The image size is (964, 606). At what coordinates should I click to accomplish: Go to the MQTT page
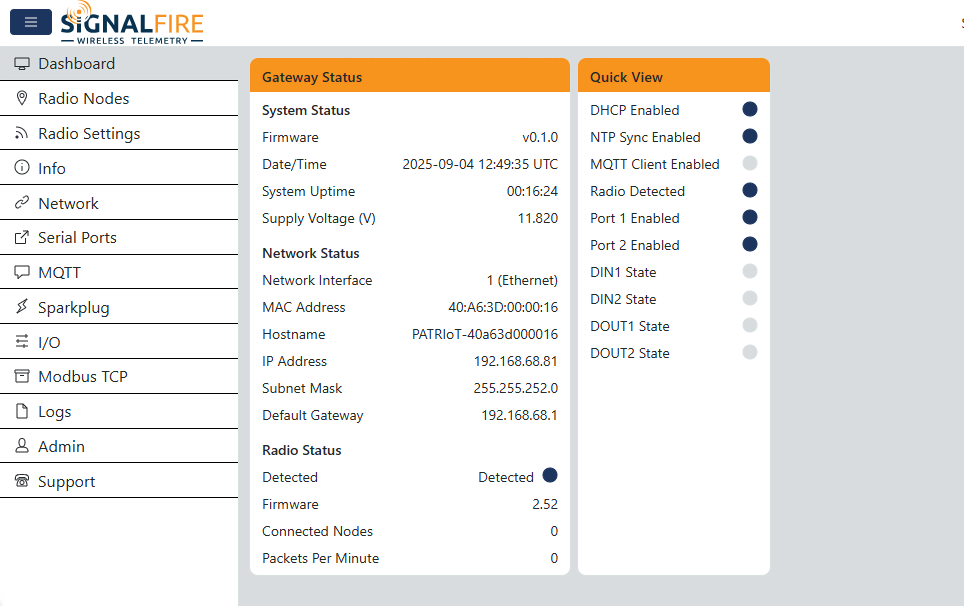coord(59,273)
